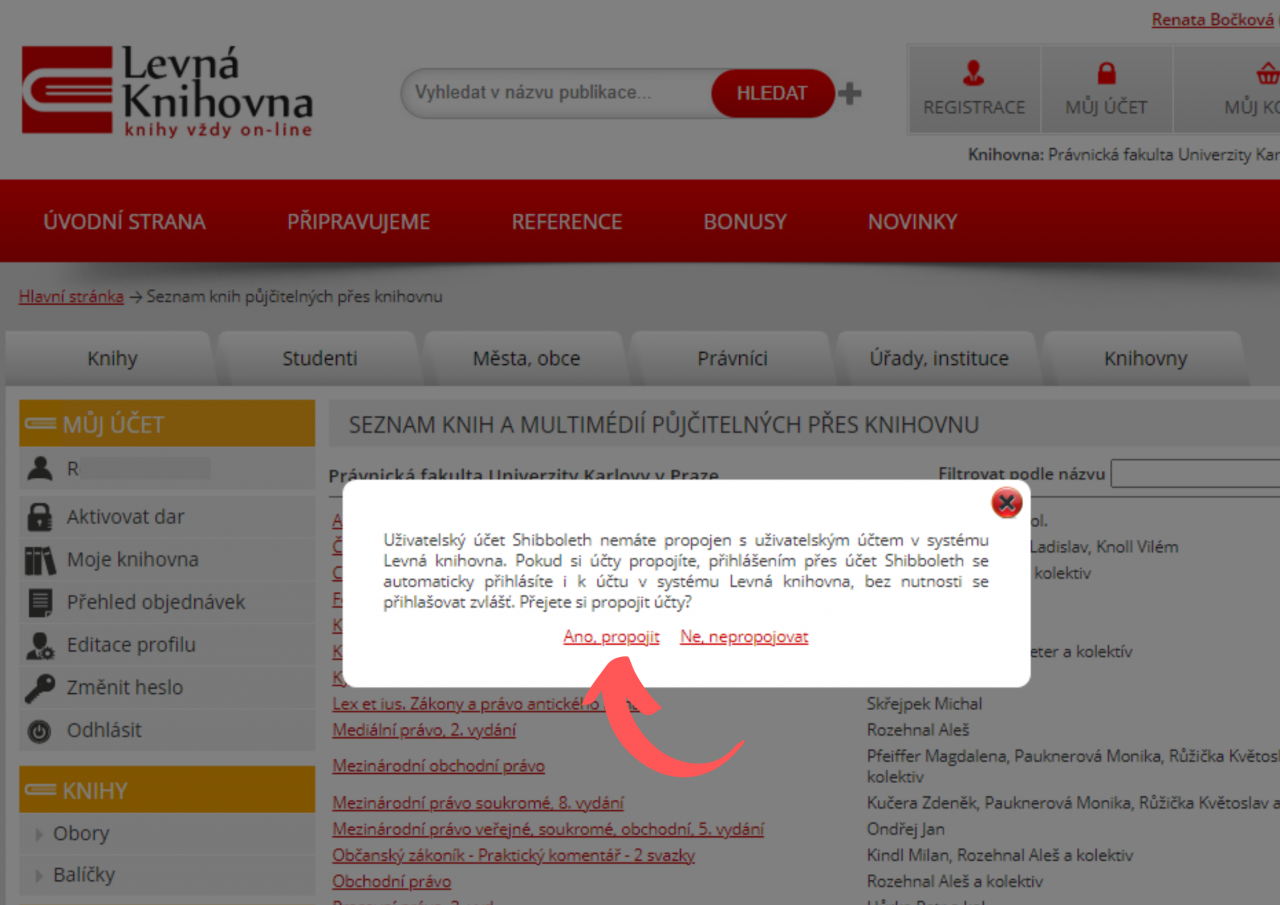The height and width of the screenshot is (905, 1280).
Task: Open Přehled objednávek in sidebar
Action: 156,603
